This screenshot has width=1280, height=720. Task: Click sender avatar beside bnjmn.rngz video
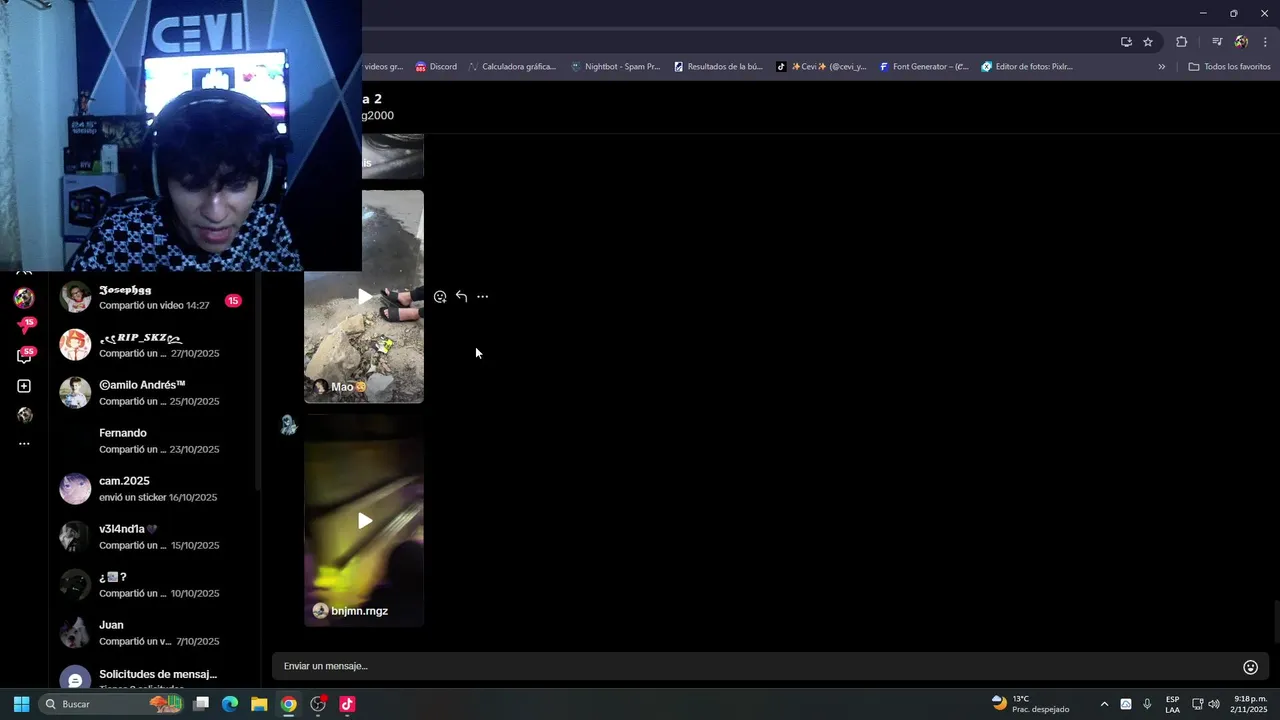coord(288,425)
